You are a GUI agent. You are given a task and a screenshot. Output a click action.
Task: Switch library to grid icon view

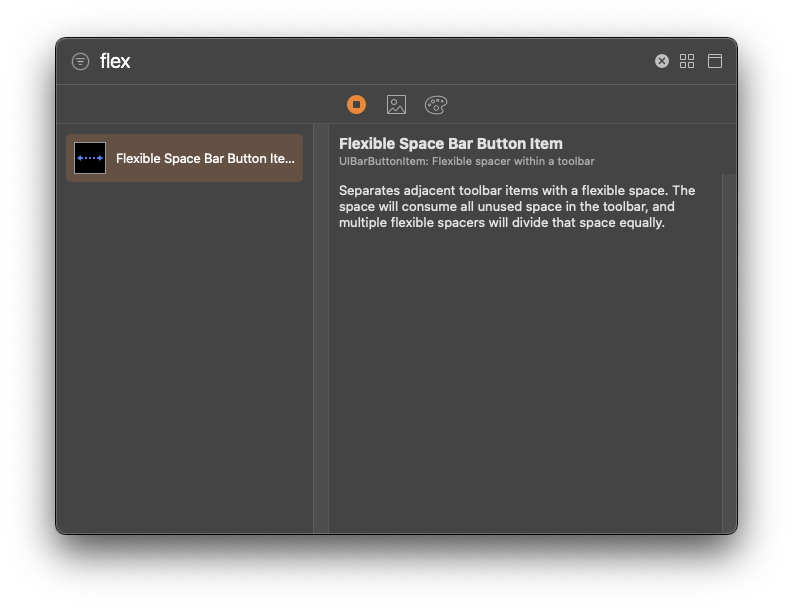click(x=687, y=61)
